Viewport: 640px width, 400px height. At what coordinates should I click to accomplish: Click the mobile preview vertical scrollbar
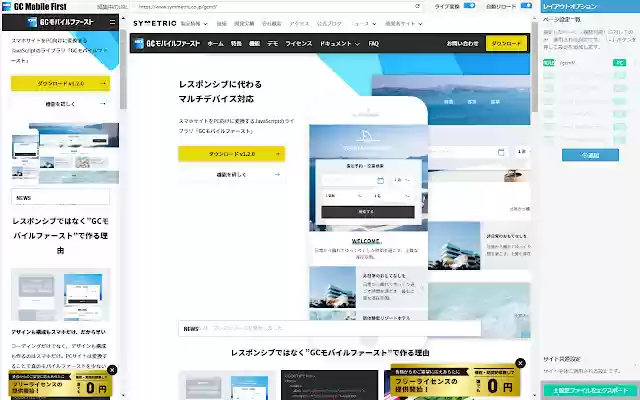point(123,67)
